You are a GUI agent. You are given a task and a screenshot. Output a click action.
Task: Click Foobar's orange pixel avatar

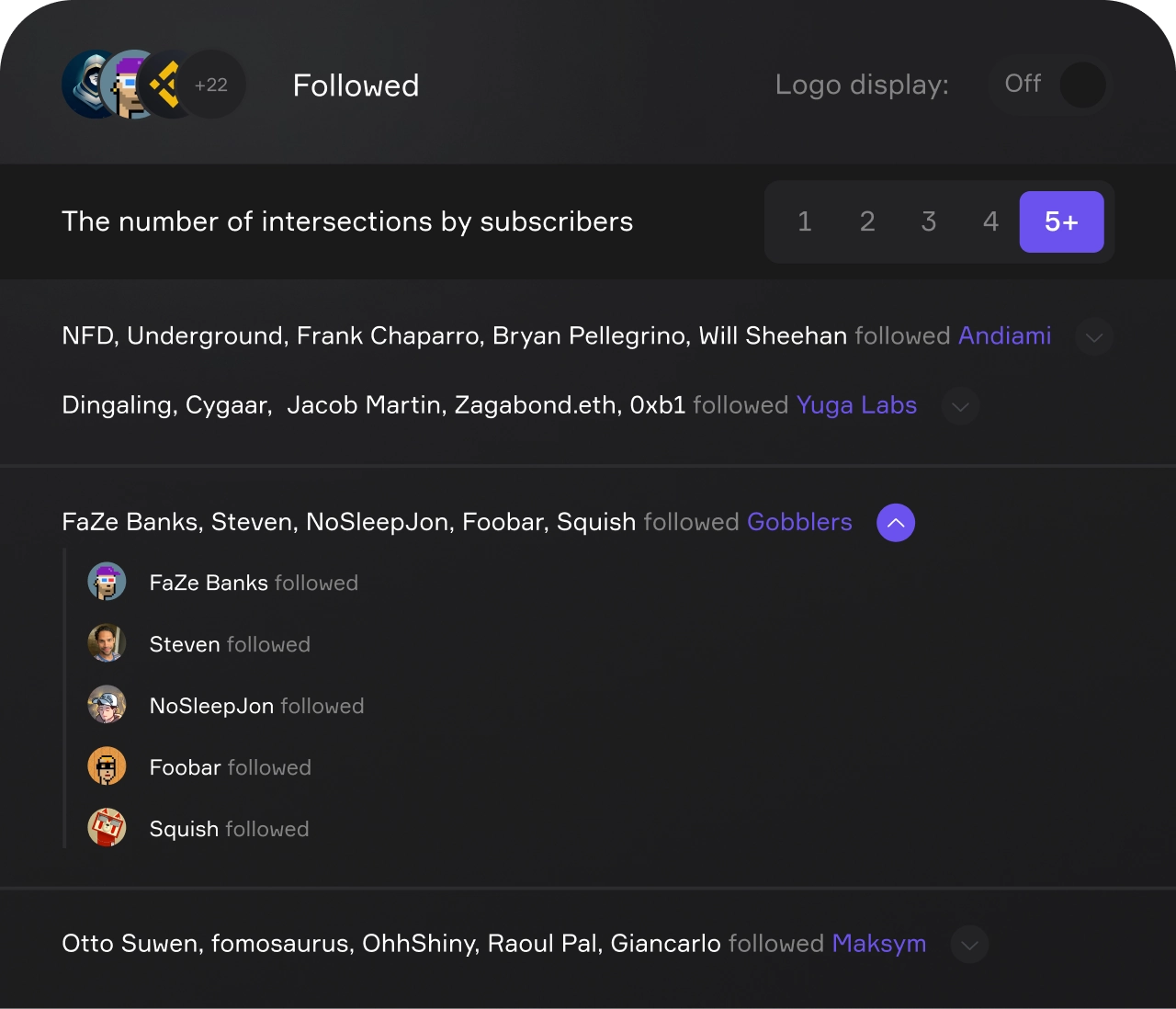pos(107,766)
